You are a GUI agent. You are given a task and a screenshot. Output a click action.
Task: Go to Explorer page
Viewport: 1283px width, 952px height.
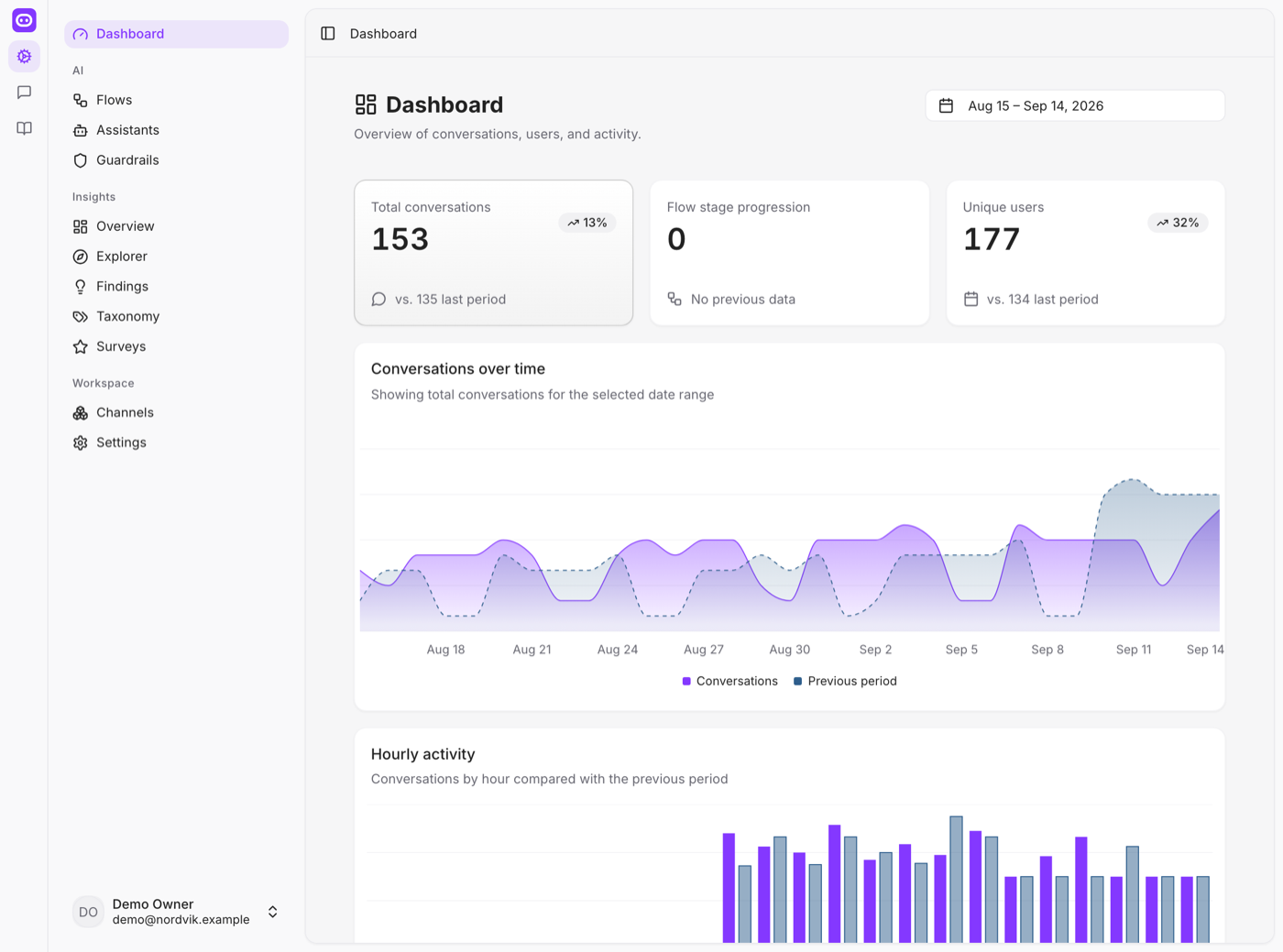(176, 257)
